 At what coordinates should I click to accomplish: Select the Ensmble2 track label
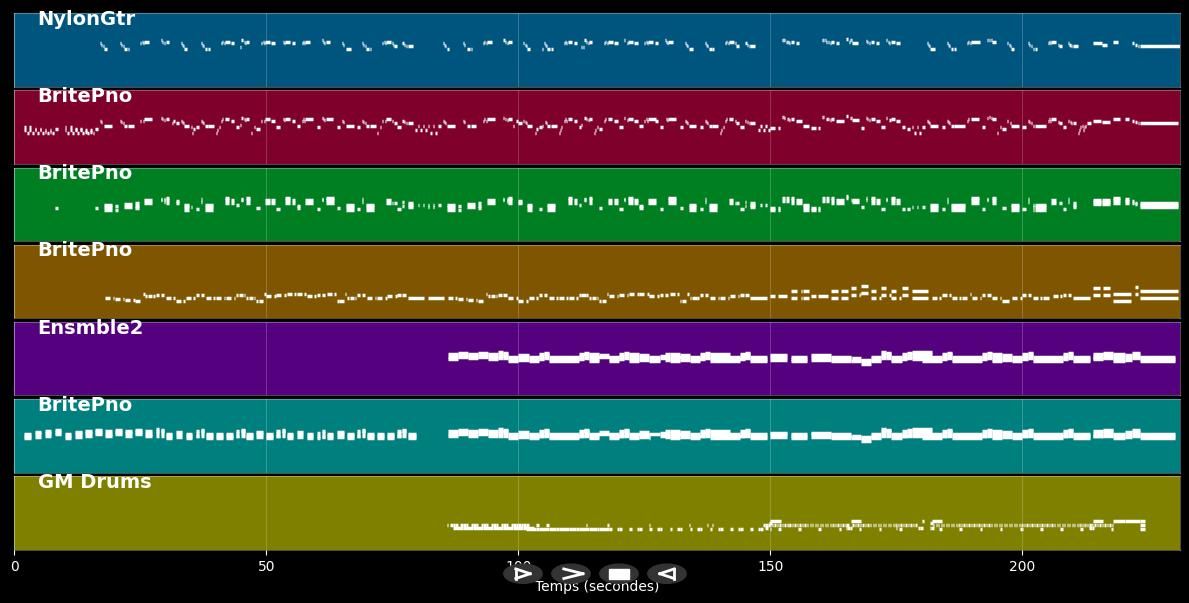point(90,328)
